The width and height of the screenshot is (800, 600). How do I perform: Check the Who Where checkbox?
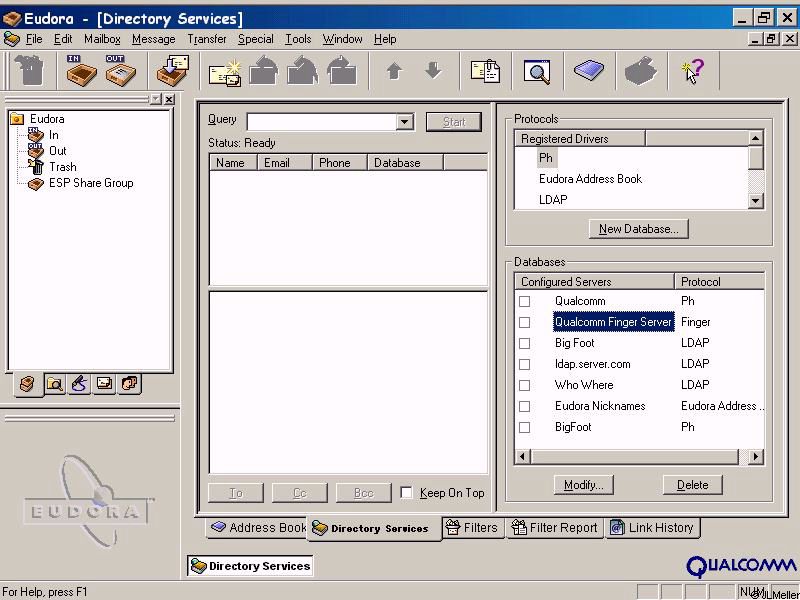point(524,385)
